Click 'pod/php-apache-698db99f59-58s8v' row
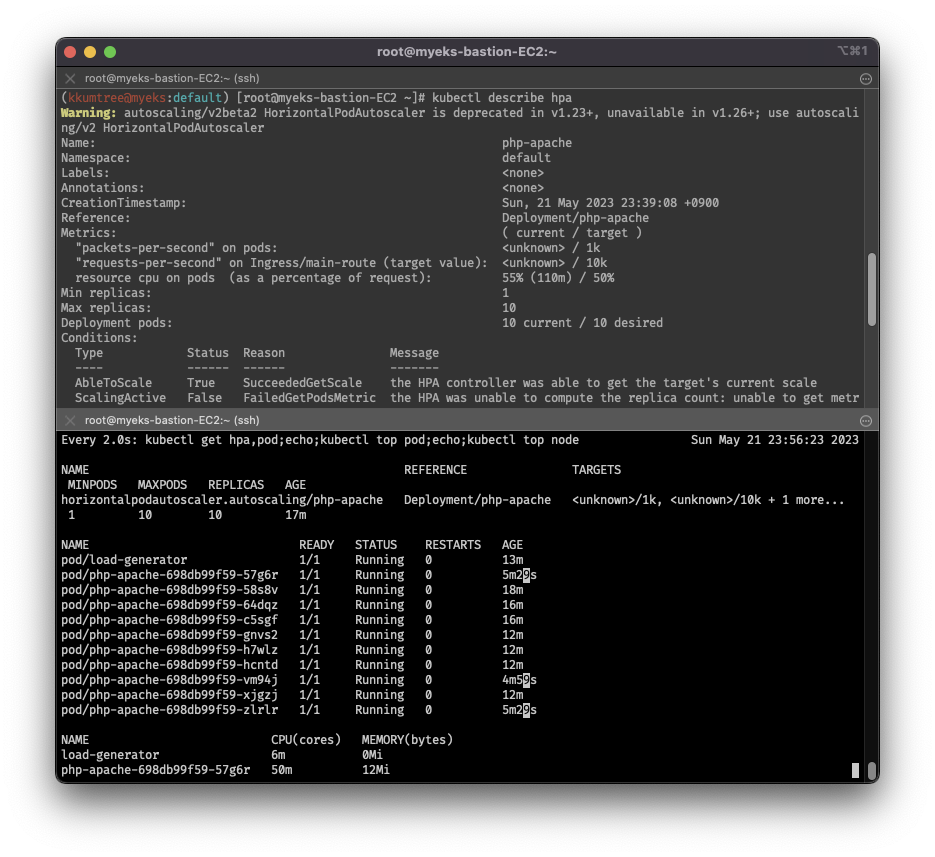935x857 pixels. [x=292, y=590]
